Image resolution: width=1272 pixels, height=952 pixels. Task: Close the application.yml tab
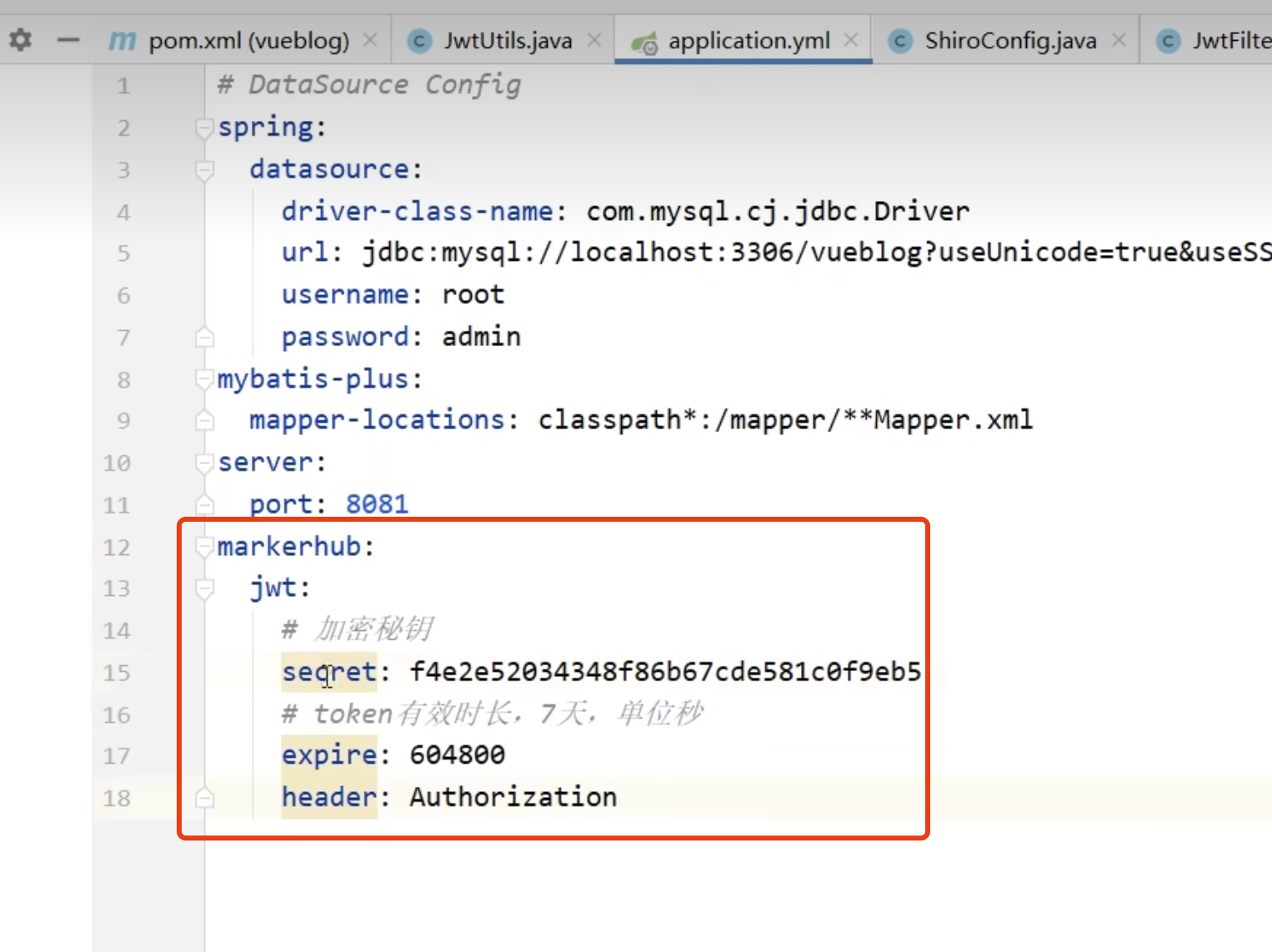[x=850, y=40]
